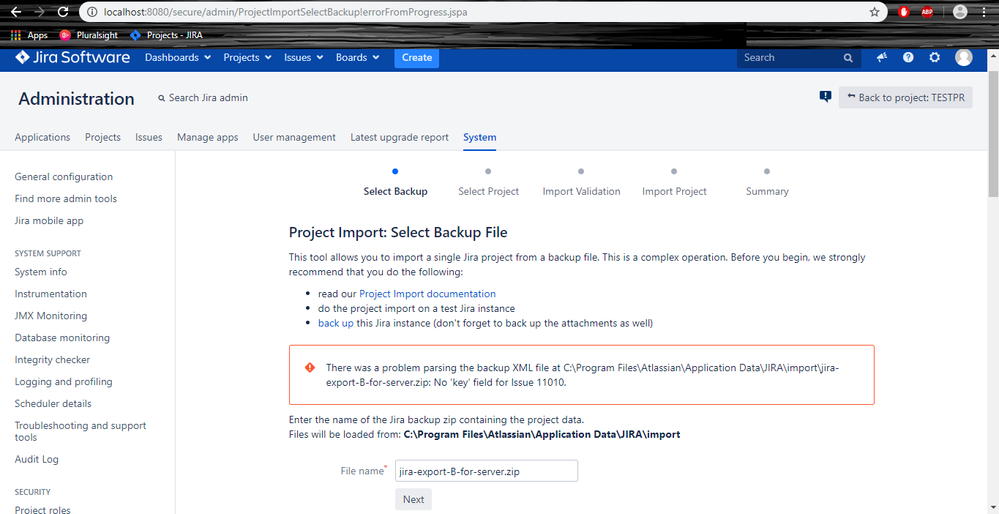This screenshot has height=514, width=999.
Task: Open the Jira help question-mark icon
Action: click(909, 57)
